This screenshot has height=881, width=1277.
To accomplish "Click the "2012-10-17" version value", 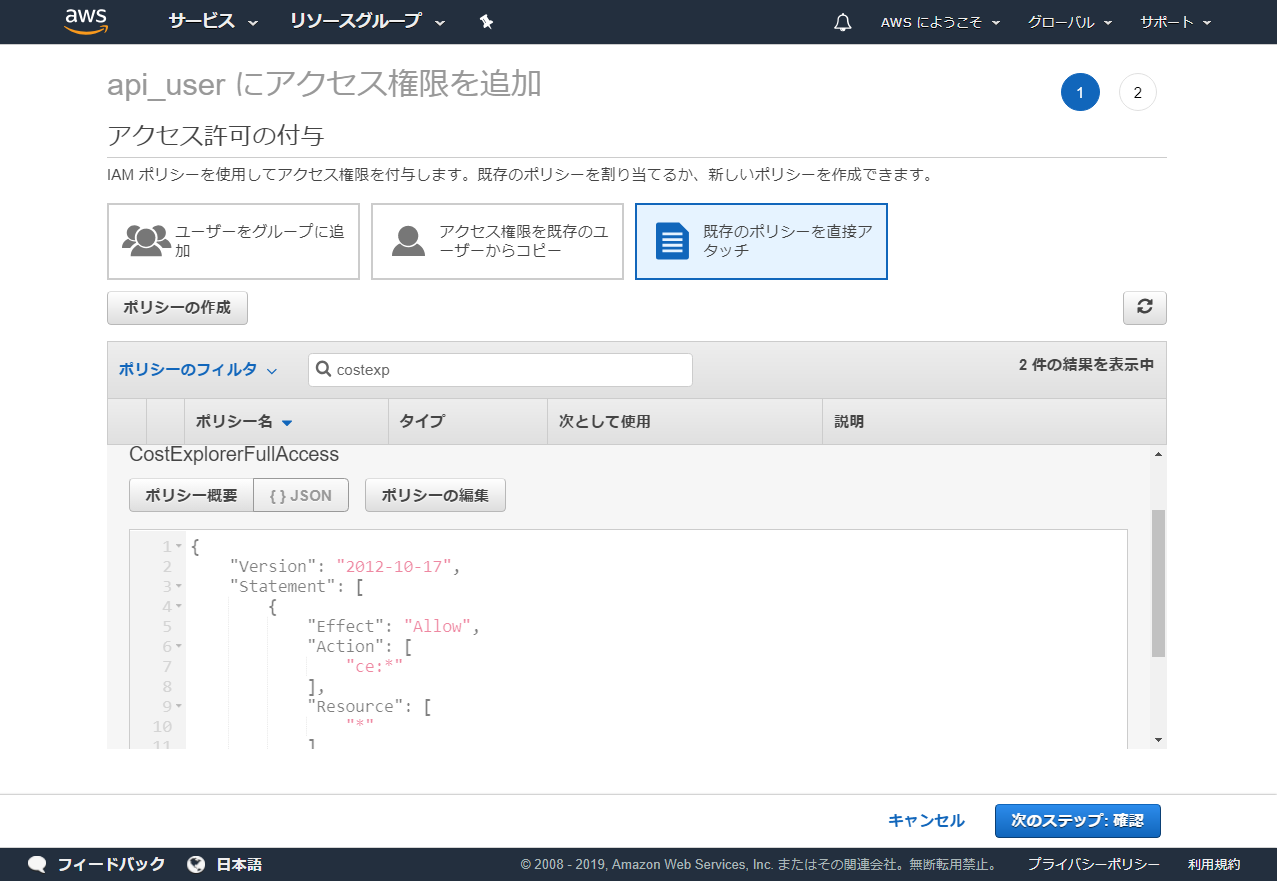I will (x=395, y=567).
